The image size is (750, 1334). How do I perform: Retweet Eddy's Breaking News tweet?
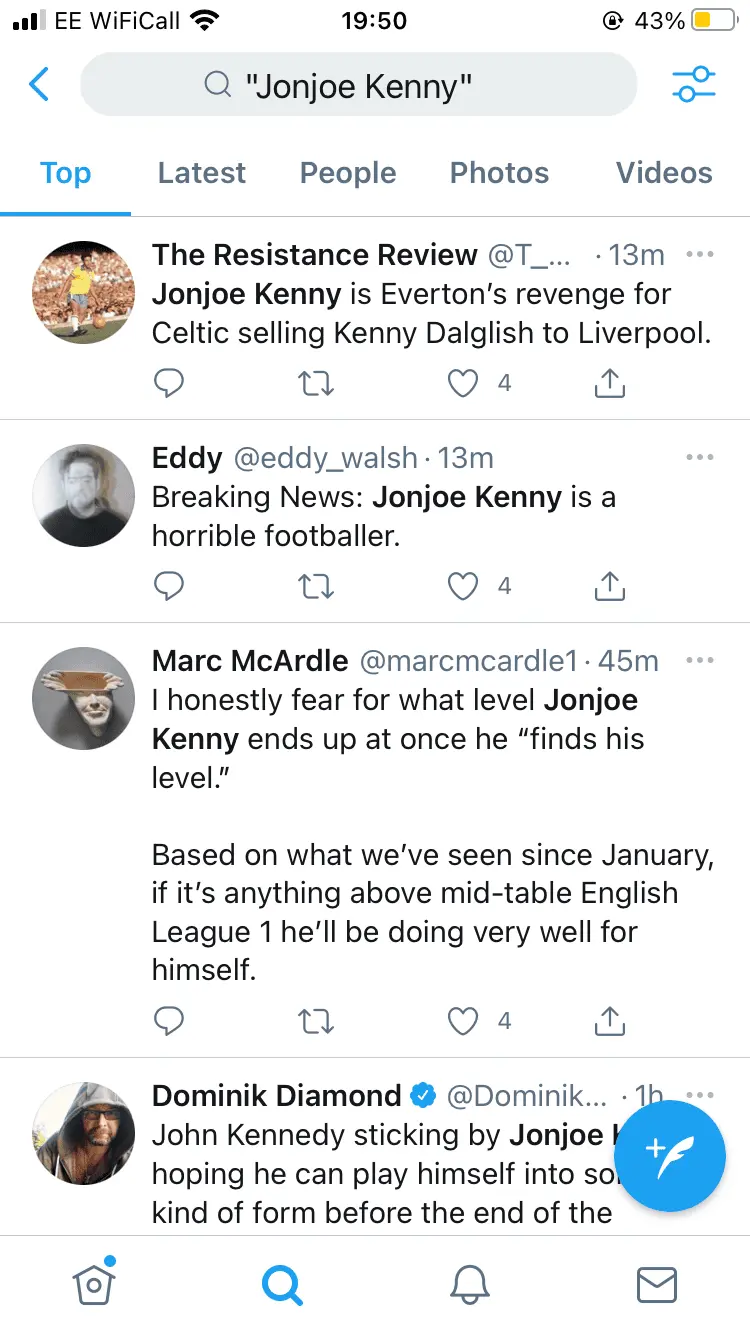[x=317, y=587]
